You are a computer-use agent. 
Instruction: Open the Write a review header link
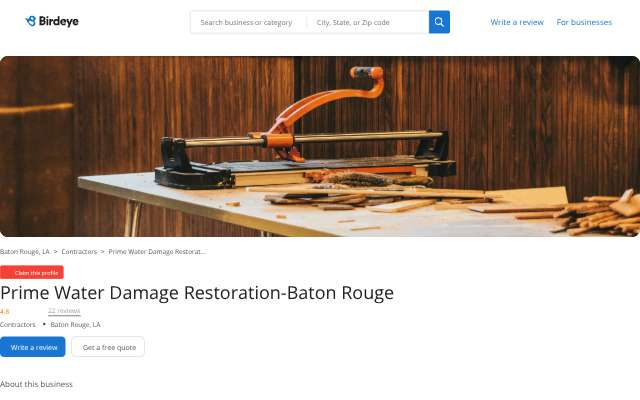(x=517, y=22)
